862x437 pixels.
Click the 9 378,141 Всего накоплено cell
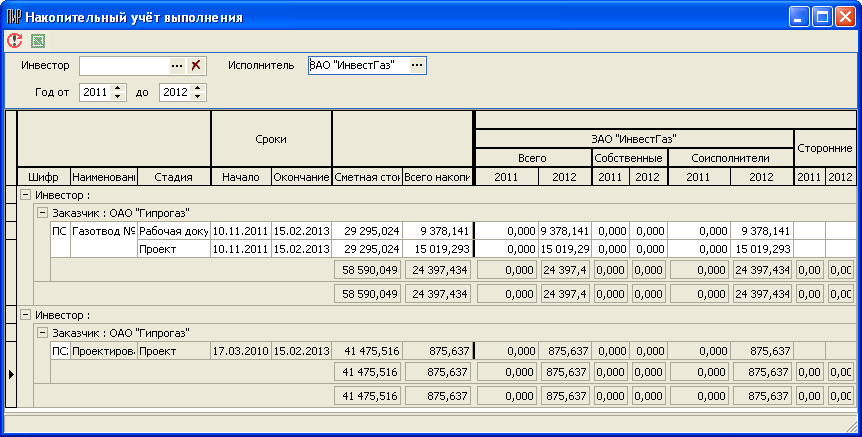click(438, 231)
